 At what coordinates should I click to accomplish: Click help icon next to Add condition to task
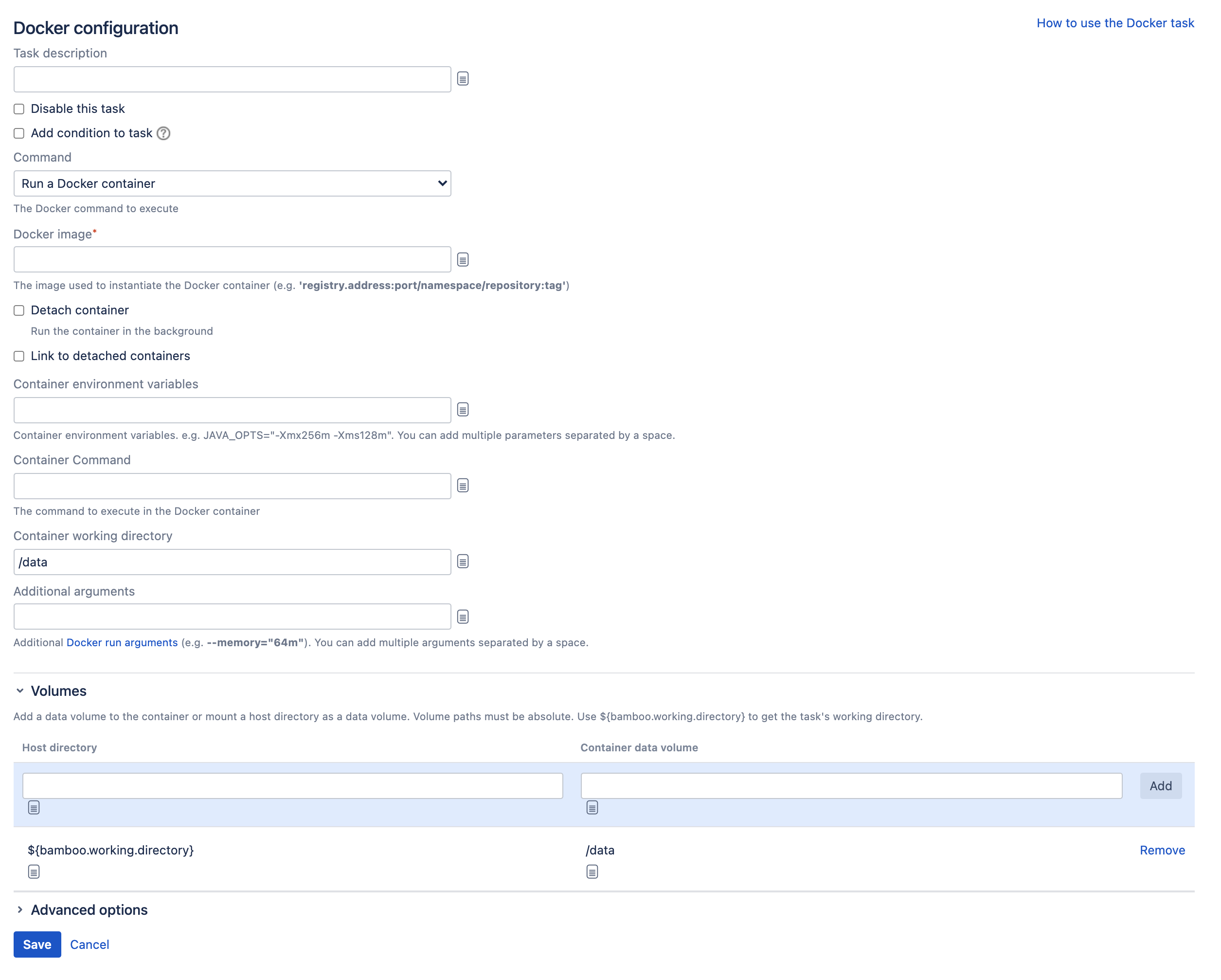tap(163, 133)
